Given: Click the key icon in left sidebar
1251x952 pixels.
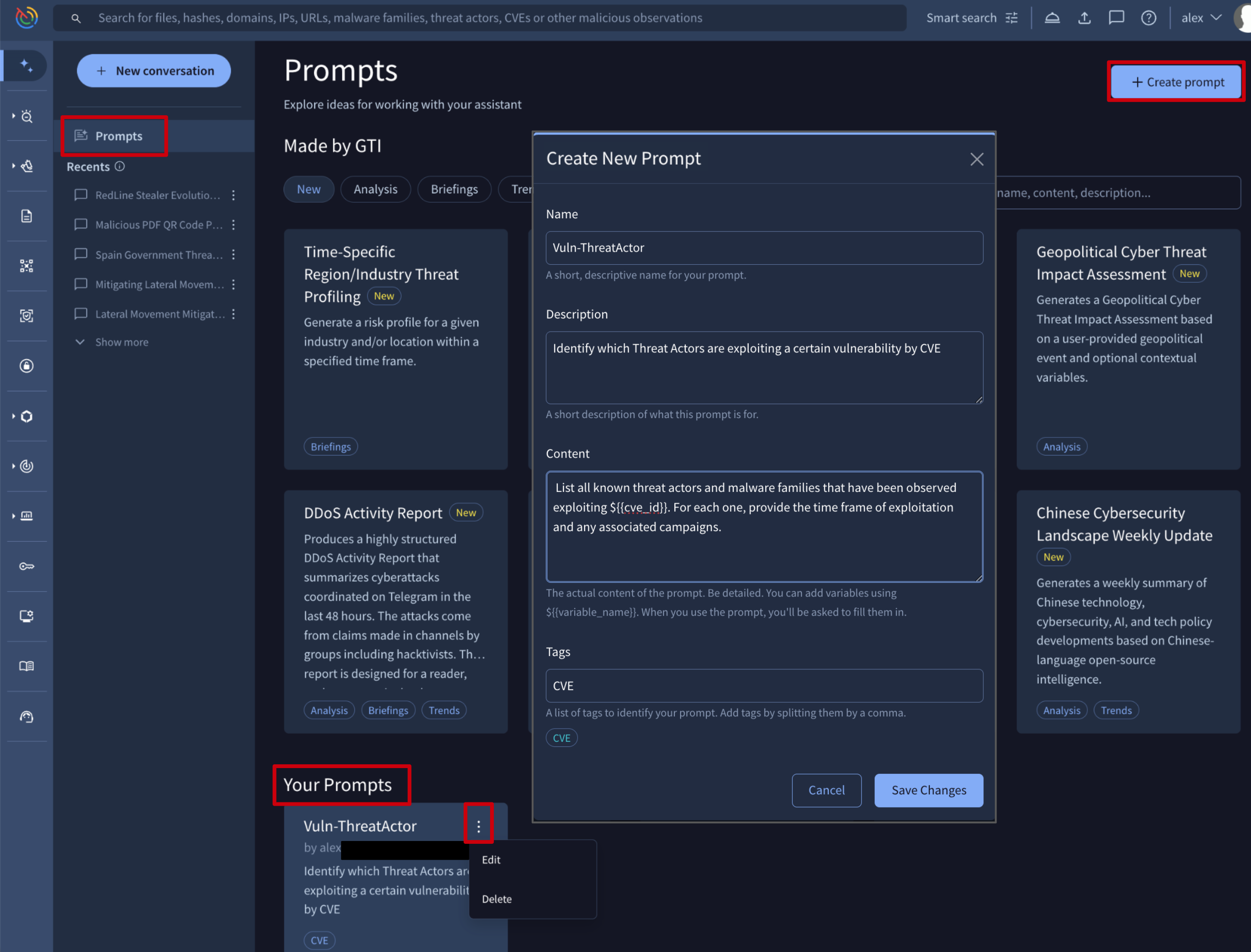Looking at the screenshot, I should pyautogui.click(x=26, y=566).
